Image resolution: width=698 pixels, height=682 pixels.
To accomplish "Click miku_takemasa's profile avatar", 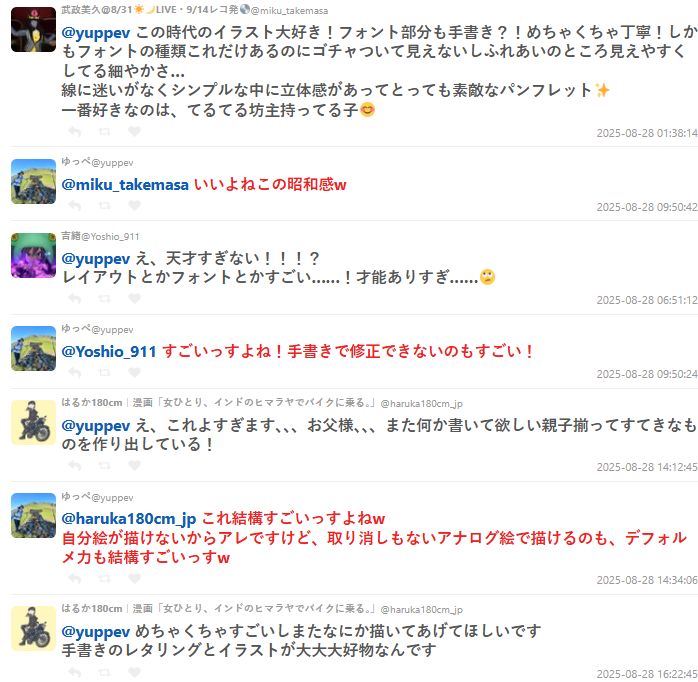I will [x=33, y=29].
